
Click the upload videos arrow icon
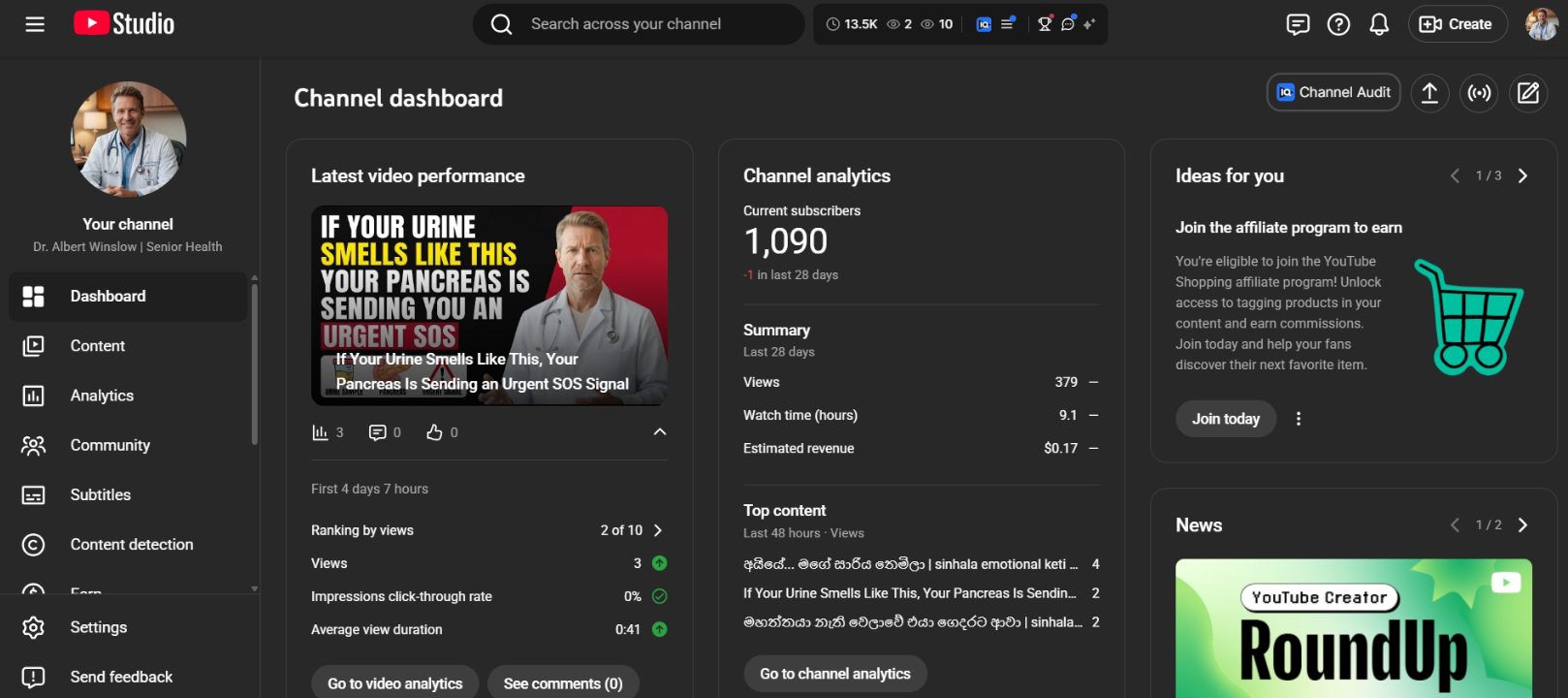click(x=1429, y=93)
